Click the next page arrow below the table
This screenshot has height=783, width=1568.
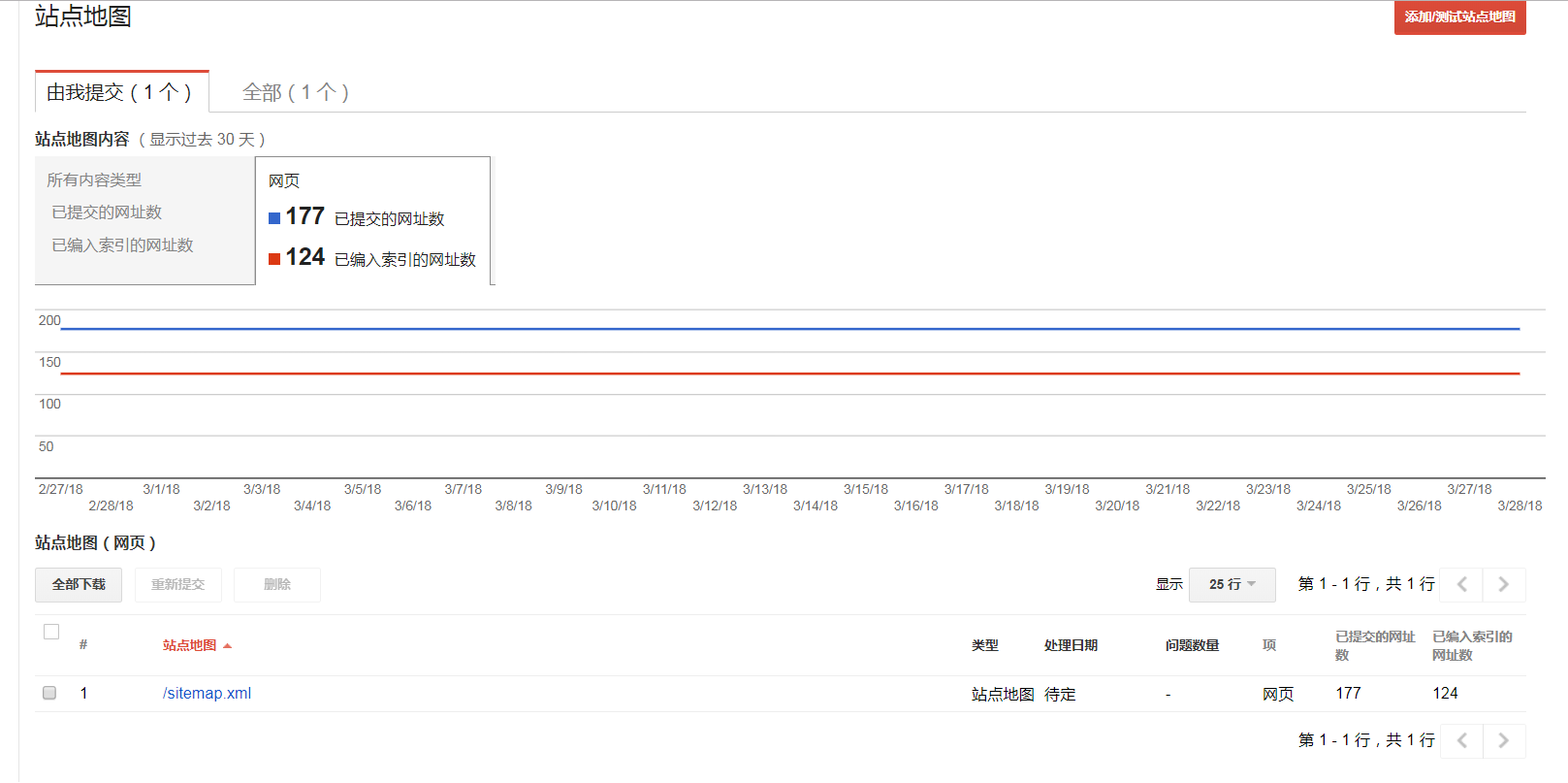[1504, 740]
